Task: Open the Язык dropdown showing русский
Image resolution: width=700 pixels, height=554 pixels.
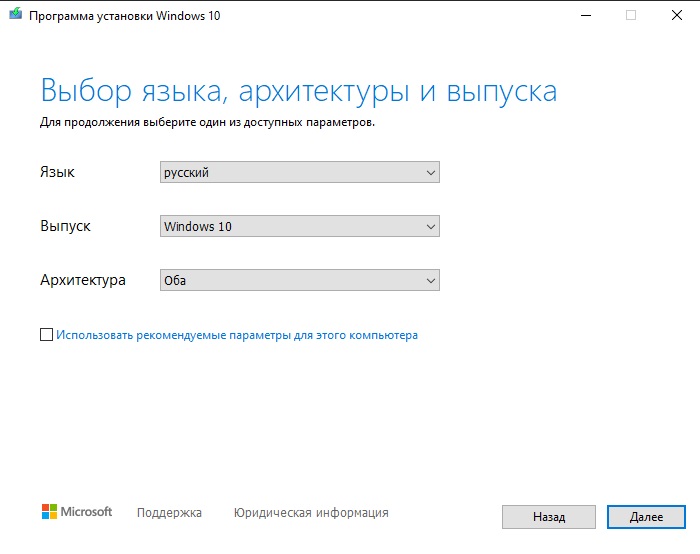Action: pos(300,172)
